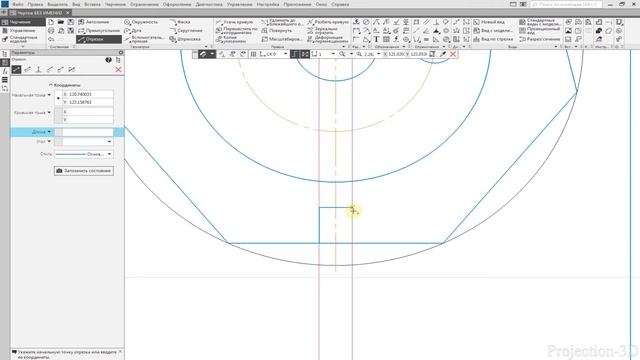
Task: Open the Вставка menu
Action: pyautogui.click(x=93, y=4)
